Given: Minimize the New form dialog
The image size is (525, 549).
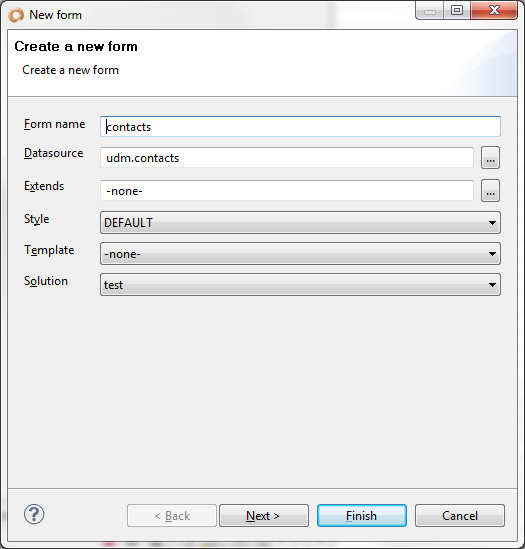Looking at the screenshot, I should point(430,11).
